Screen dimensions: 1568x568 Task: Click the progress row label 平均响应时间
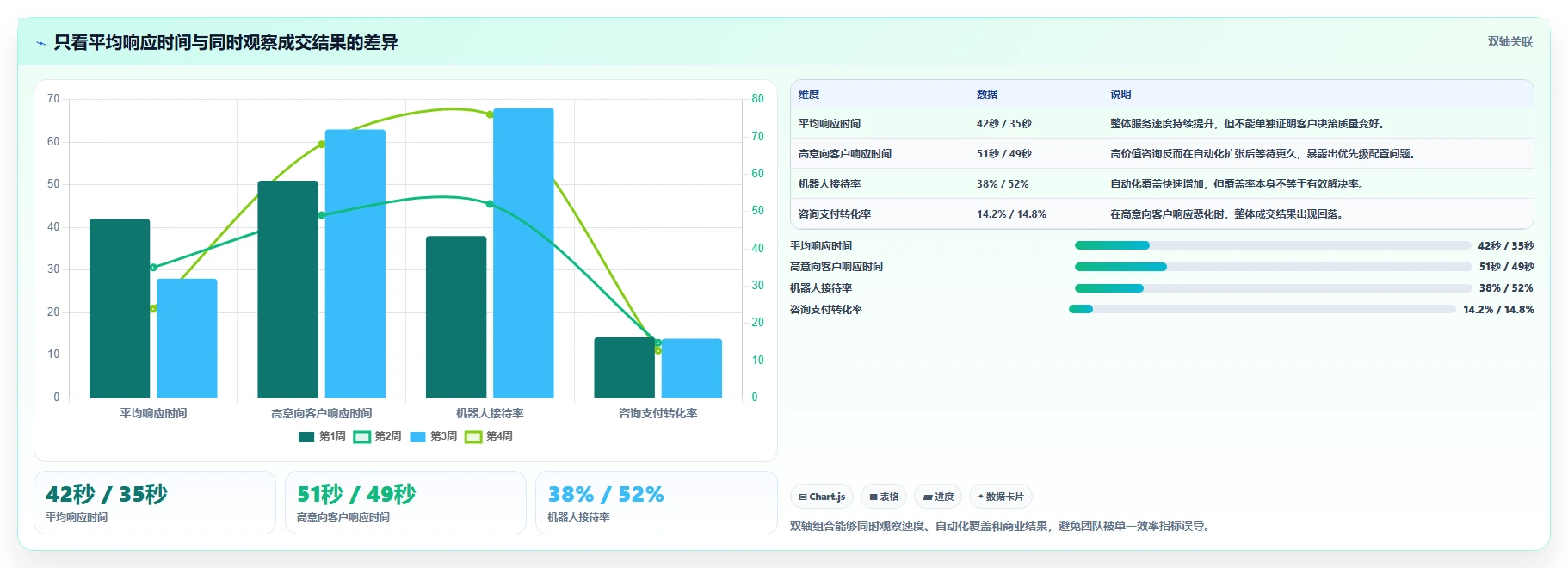click(x=821, y=246)
